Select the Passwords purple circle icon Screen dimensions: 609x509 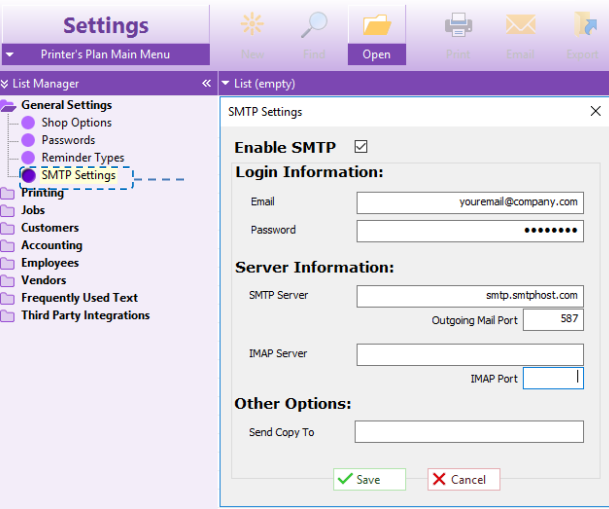[28, 140]
